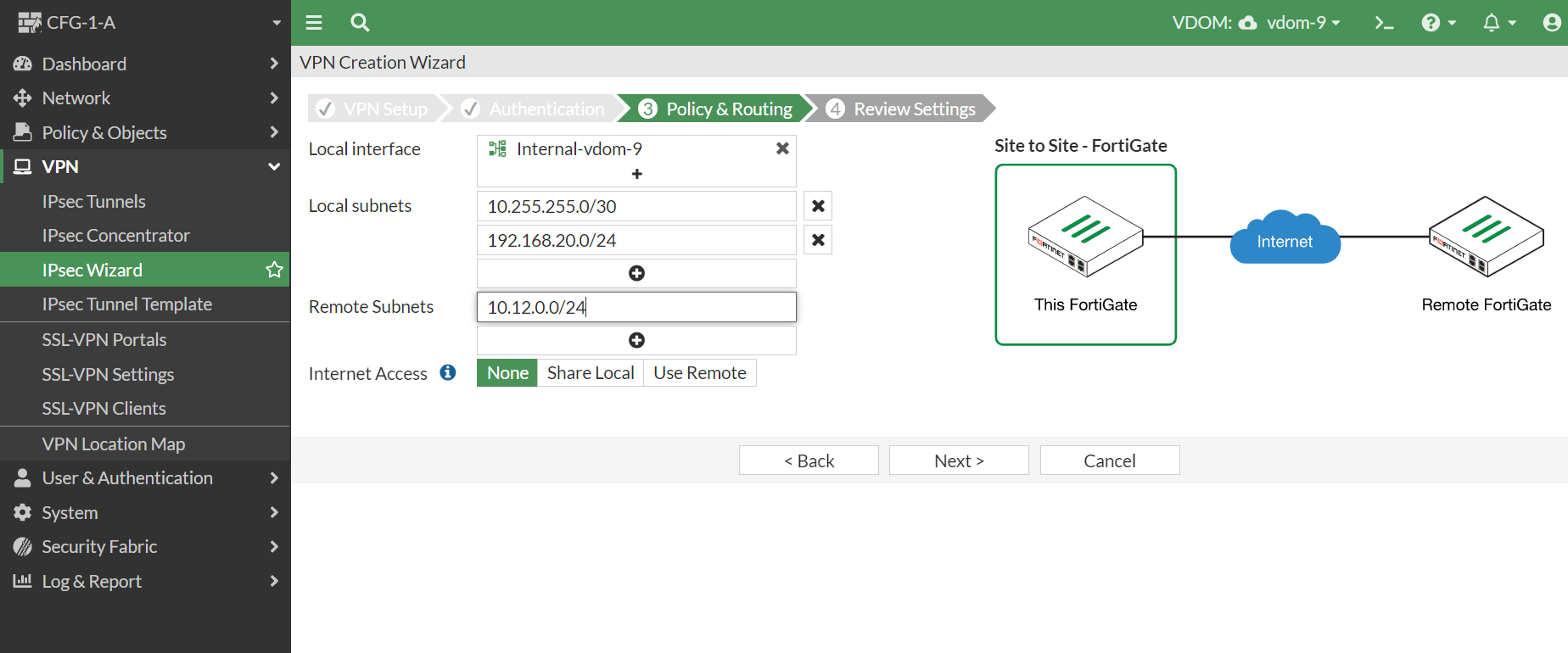Screen dimensions: 1568x653
Task: Open the search magnifier in top bar
Action: coord(360,23)
